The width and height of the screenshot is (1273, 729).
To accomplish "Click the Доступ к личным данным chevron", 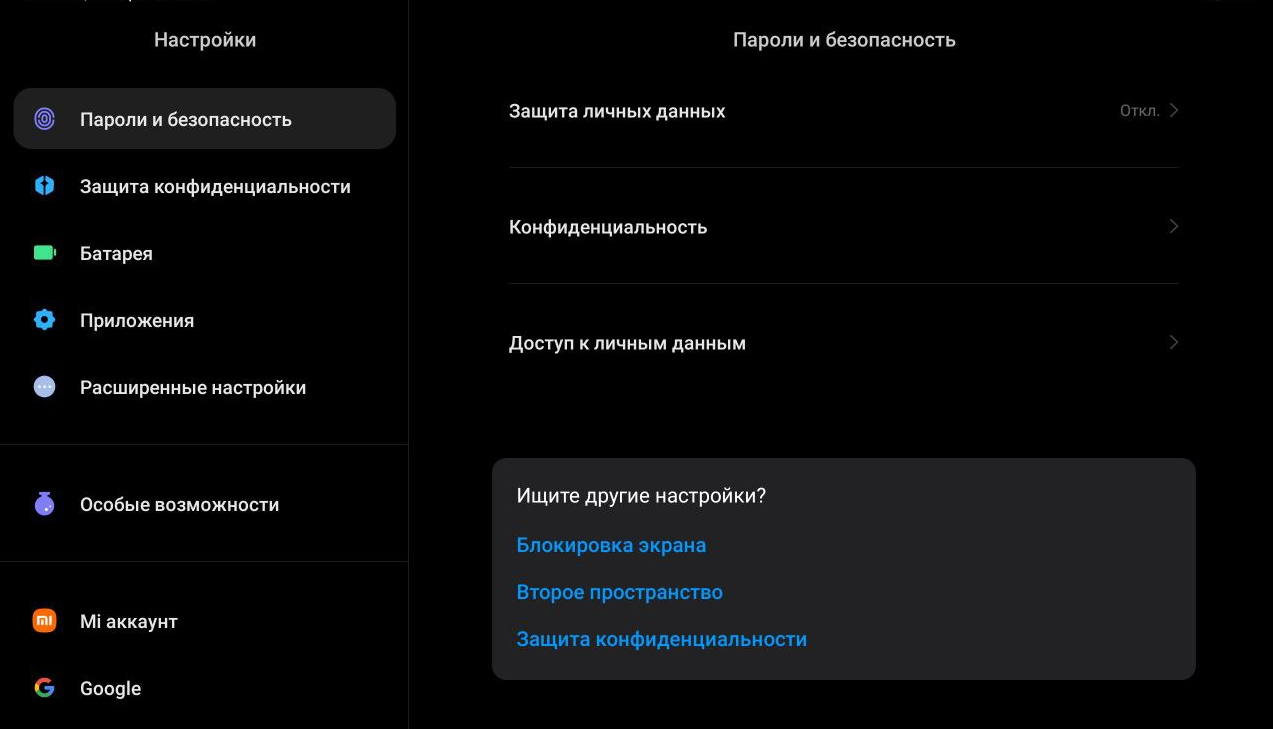I will [1174, 342].
